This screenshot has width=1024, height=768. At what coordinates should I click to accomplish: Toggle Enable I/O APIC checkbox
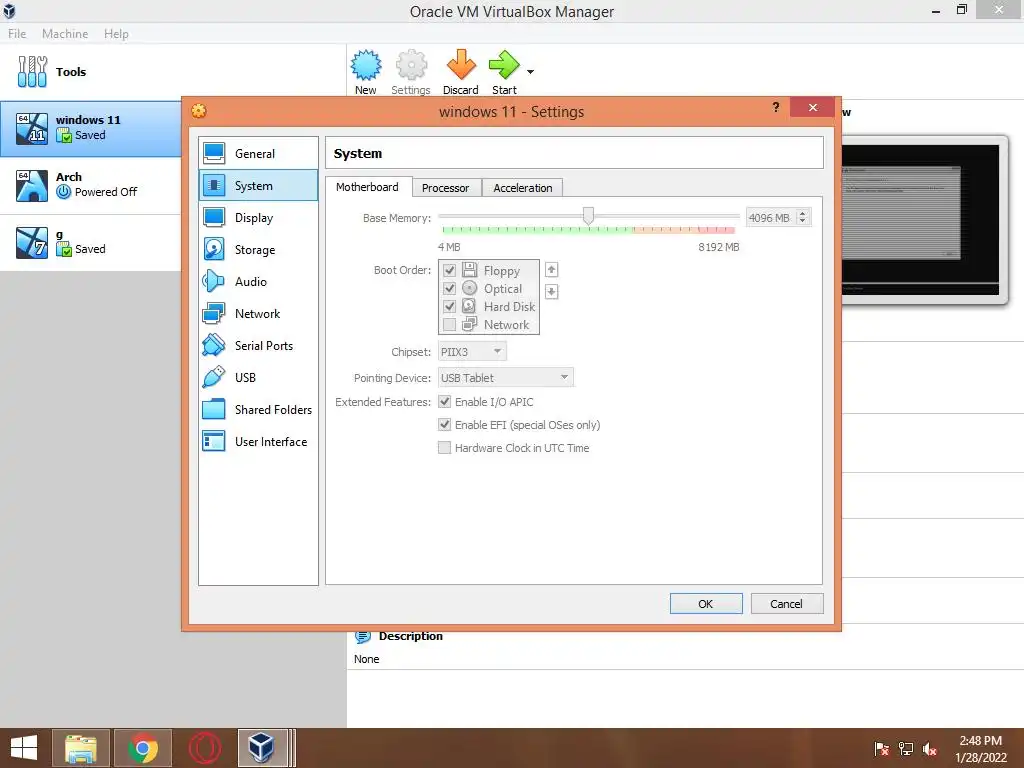pyautogui.click(x=444, y=402)
